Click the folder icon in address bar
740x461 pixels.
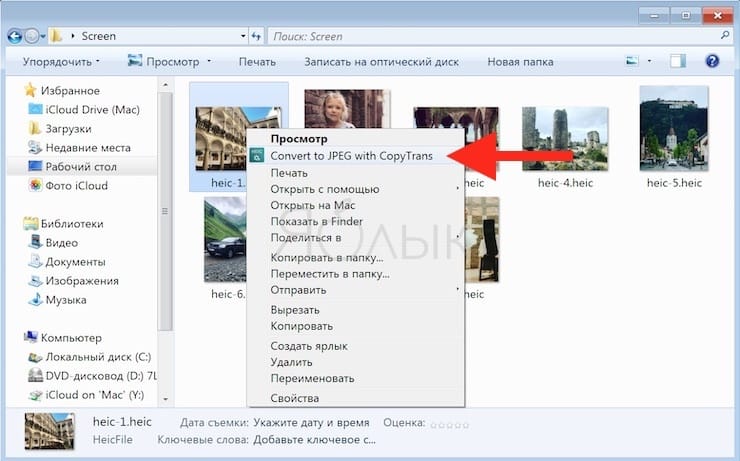tap(56, 36)
